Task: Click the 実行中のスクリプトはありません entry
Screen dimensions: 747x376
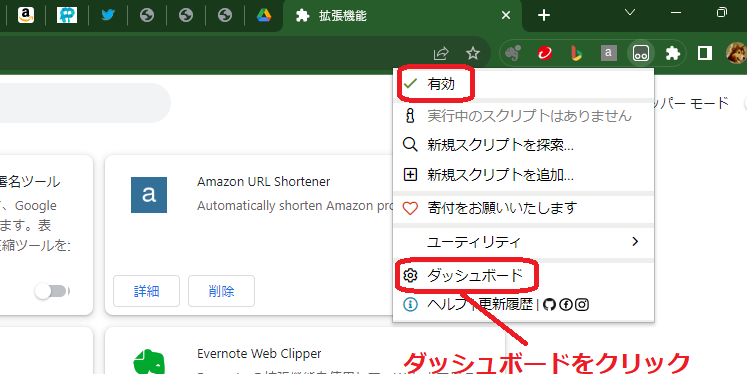Action: click(x=523, y=116)
